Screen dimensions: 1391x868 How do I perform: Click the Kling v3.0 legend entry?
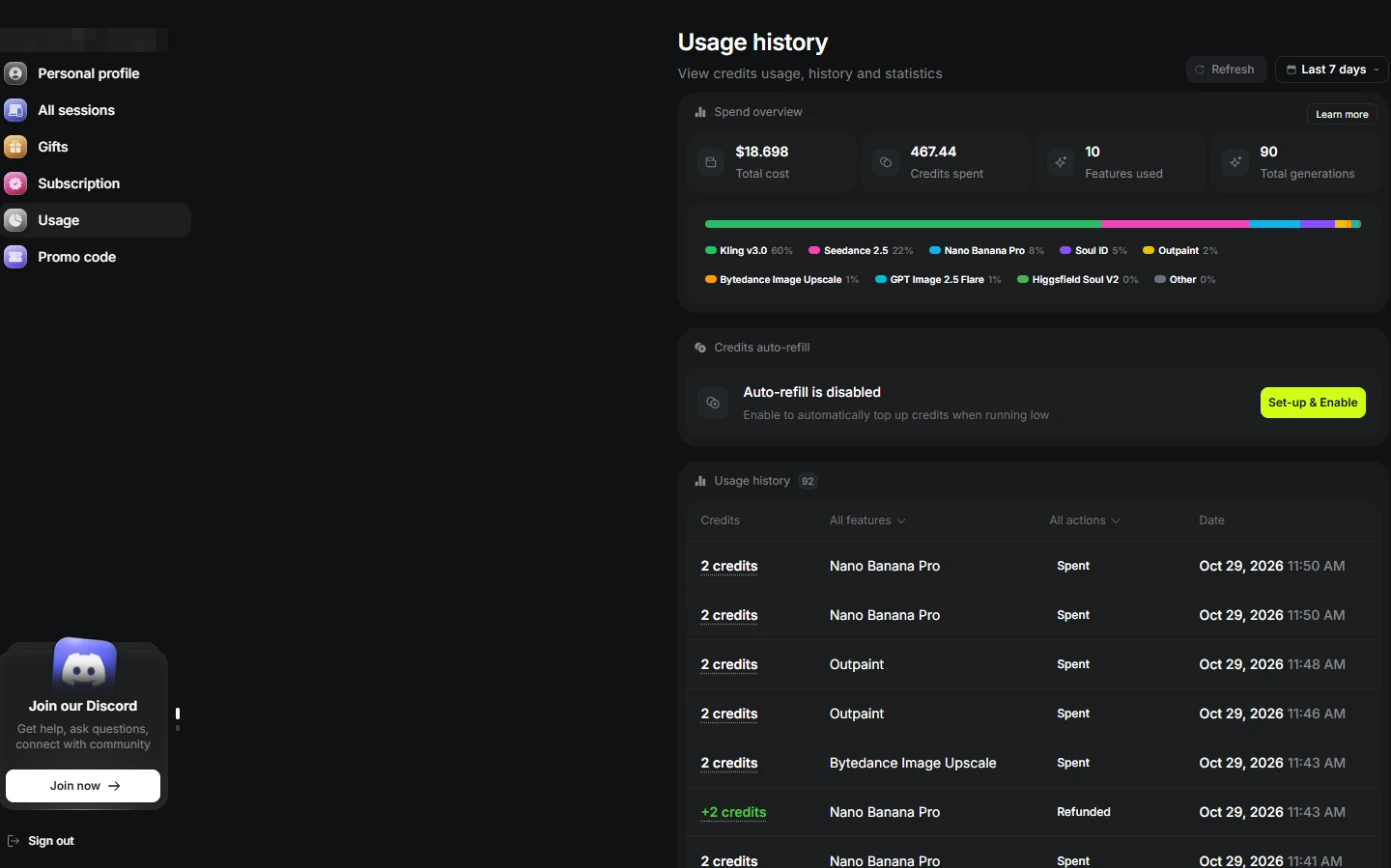[749, 250]
